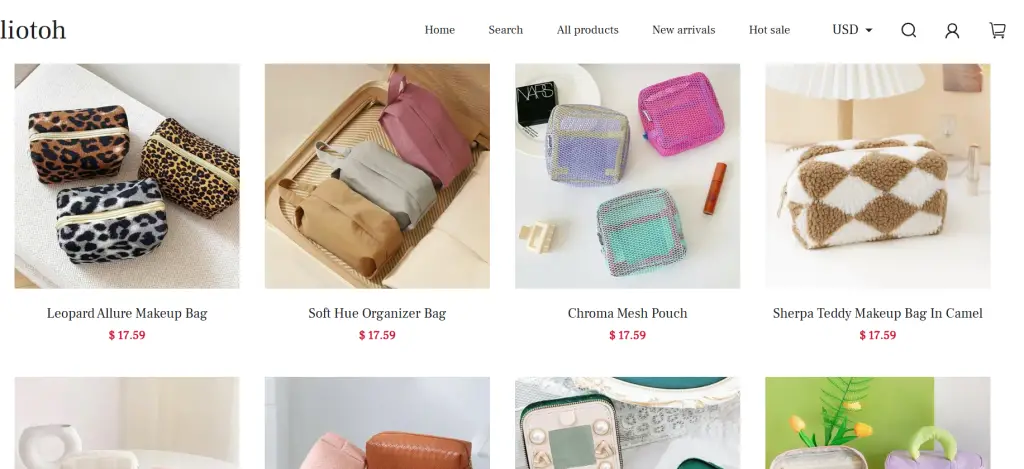The width and height of the screenshot is (1024, 469).
Task: Open Soft Hue Organizer Bag title
Action: click(377, 314)
